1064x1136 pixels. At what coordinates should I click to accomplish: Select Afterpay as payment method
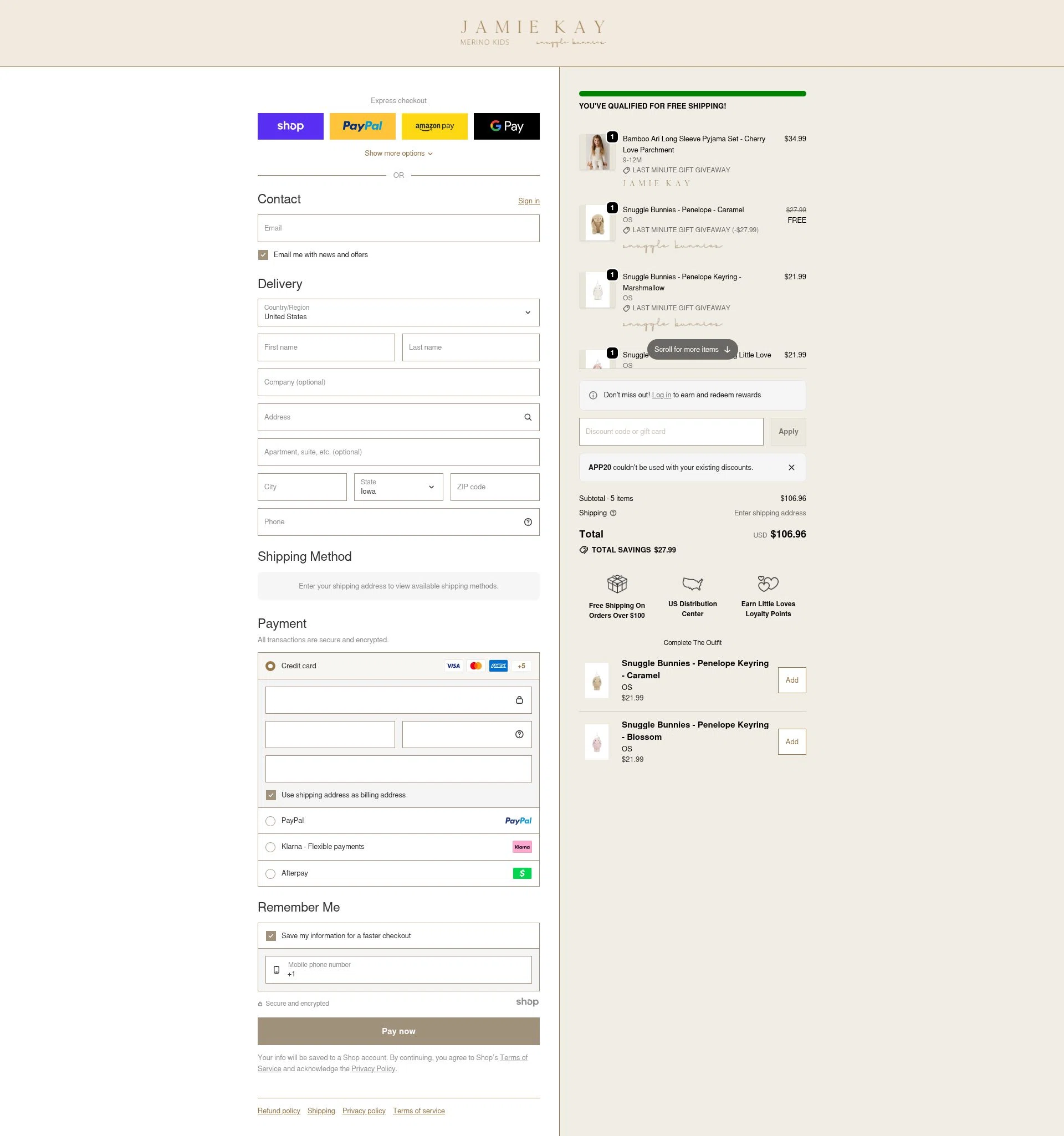pos(270,874)
